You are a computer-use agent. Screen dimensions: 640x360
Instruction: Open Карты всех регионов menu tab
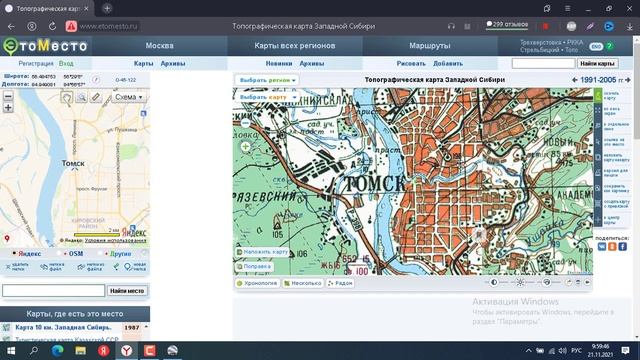[x=295, y=46]
